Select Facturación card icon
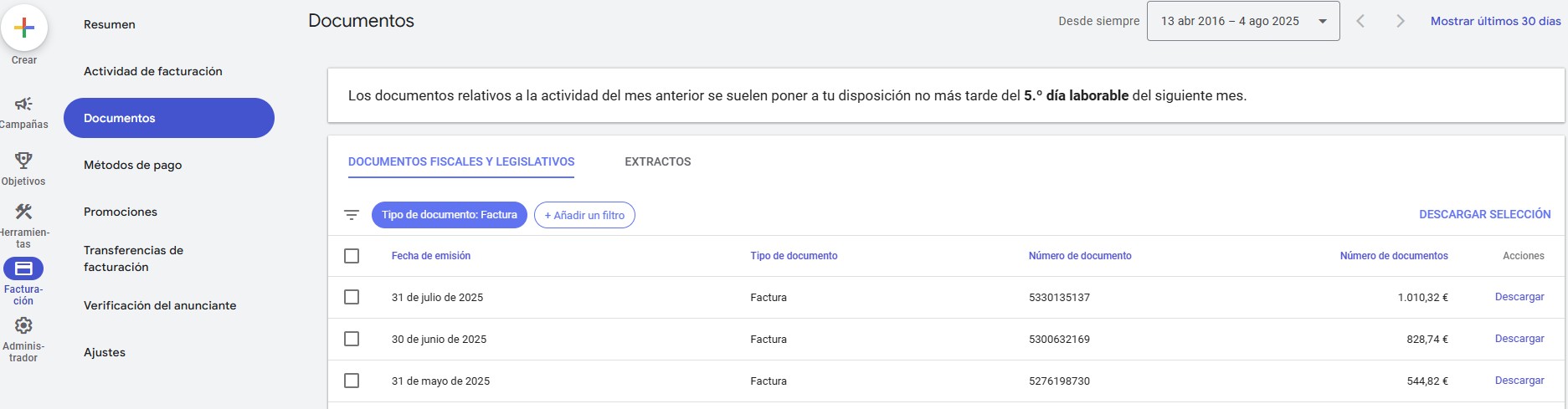 click(23, 268)
